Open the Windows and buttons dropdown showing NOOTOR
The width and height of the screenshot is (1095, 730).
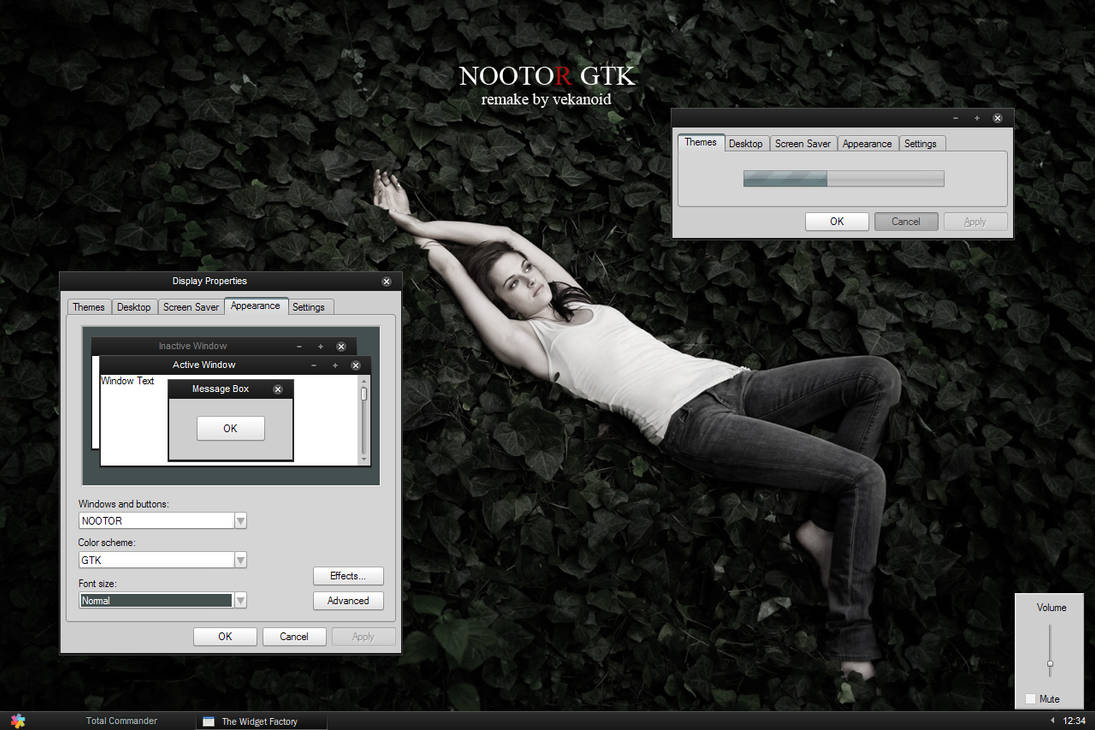[x=240, y=520]
